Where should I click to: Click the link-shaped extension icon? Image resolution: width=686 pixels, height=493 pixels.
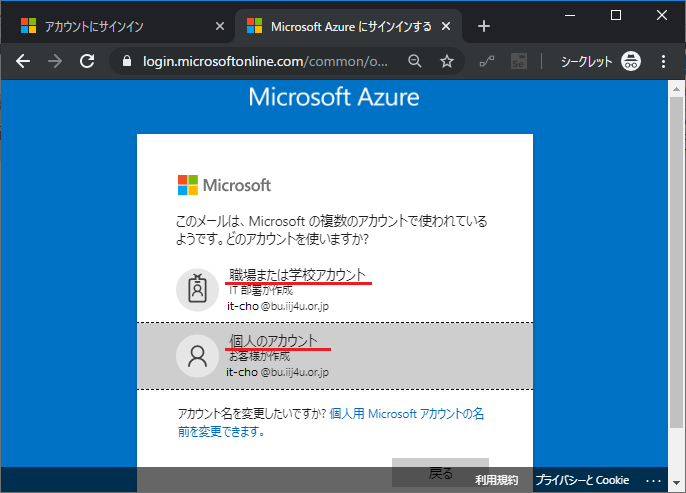[487, 61]
